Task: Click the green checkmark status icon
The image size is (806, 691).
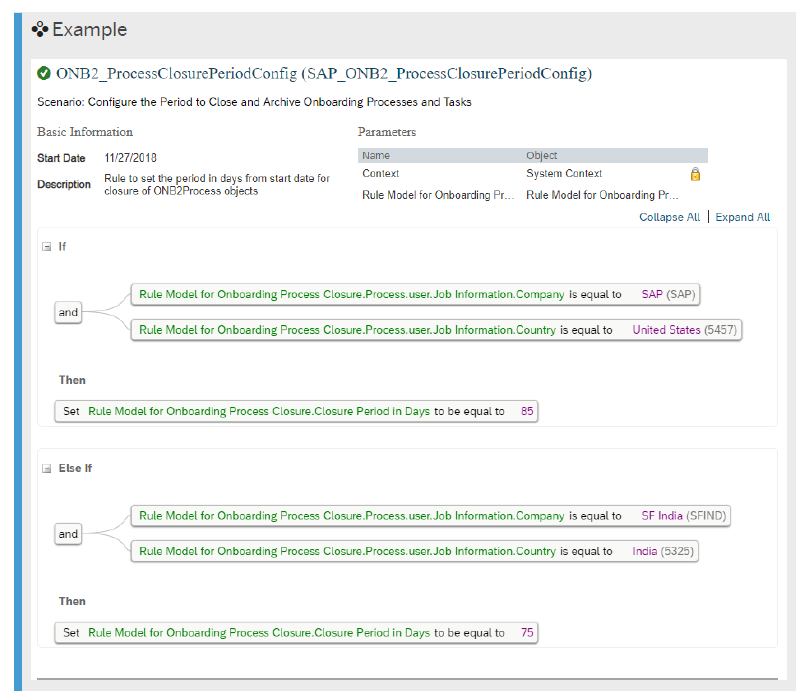Action: 44,74
